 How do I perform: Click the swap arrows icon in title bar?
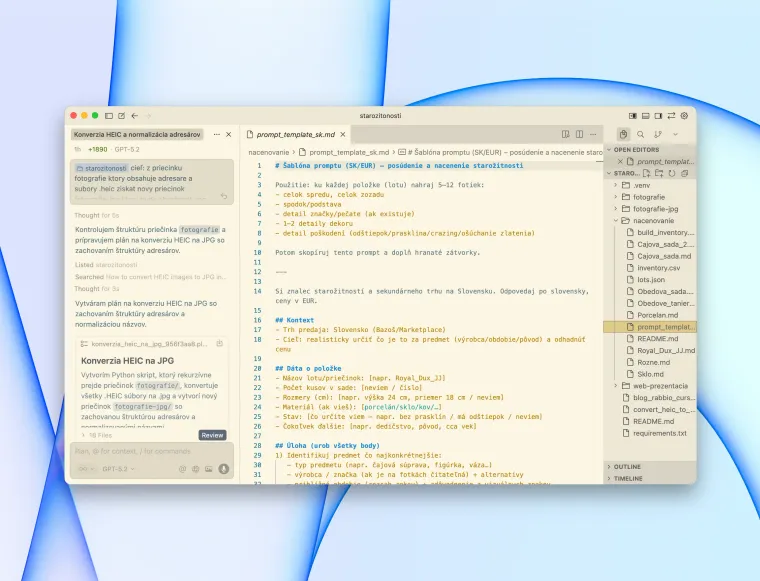pyautogui.click(x=671, y=116)
